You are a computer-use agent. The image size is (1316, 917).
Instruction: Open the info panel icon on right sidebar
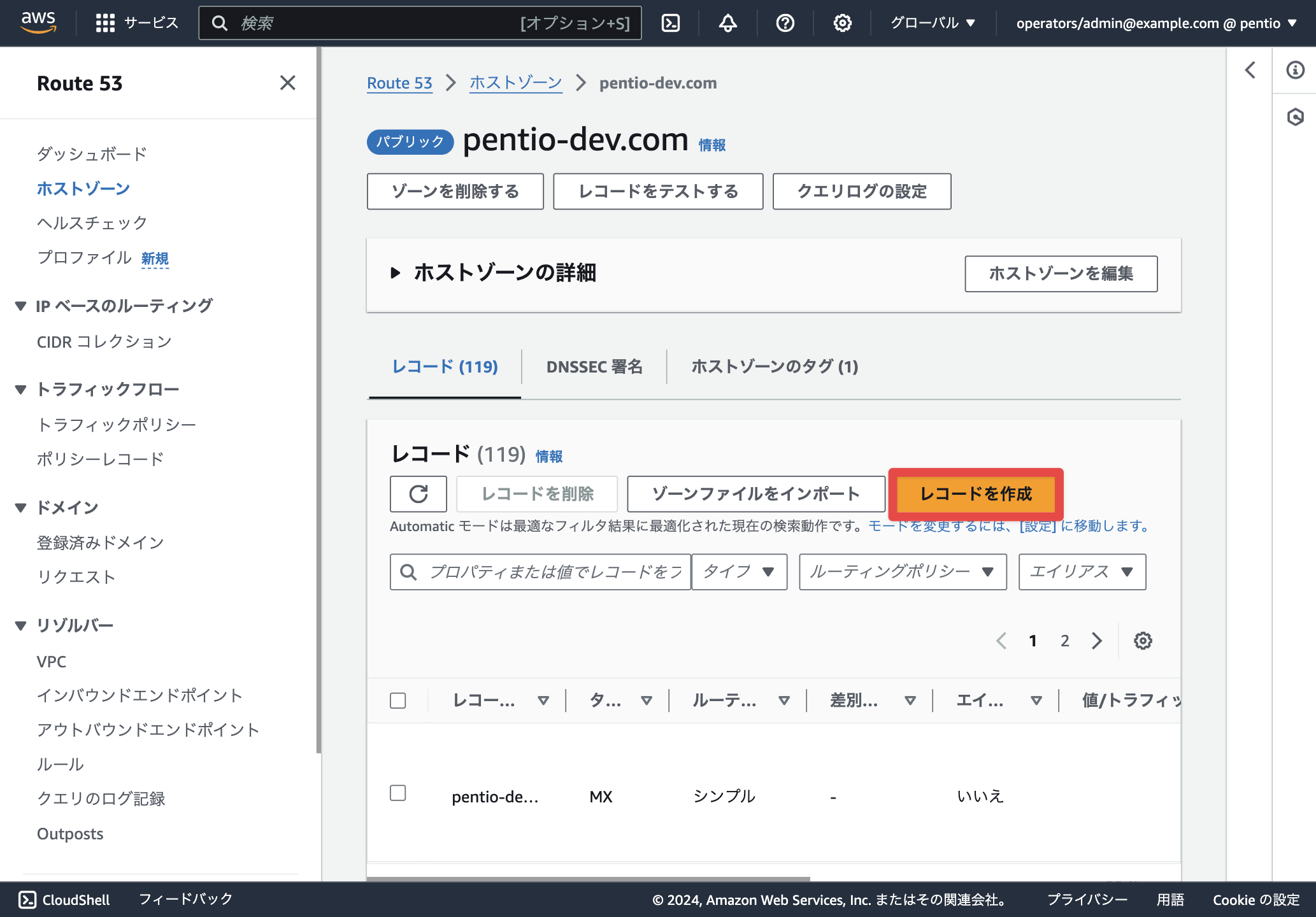(x=1295, y=70)
